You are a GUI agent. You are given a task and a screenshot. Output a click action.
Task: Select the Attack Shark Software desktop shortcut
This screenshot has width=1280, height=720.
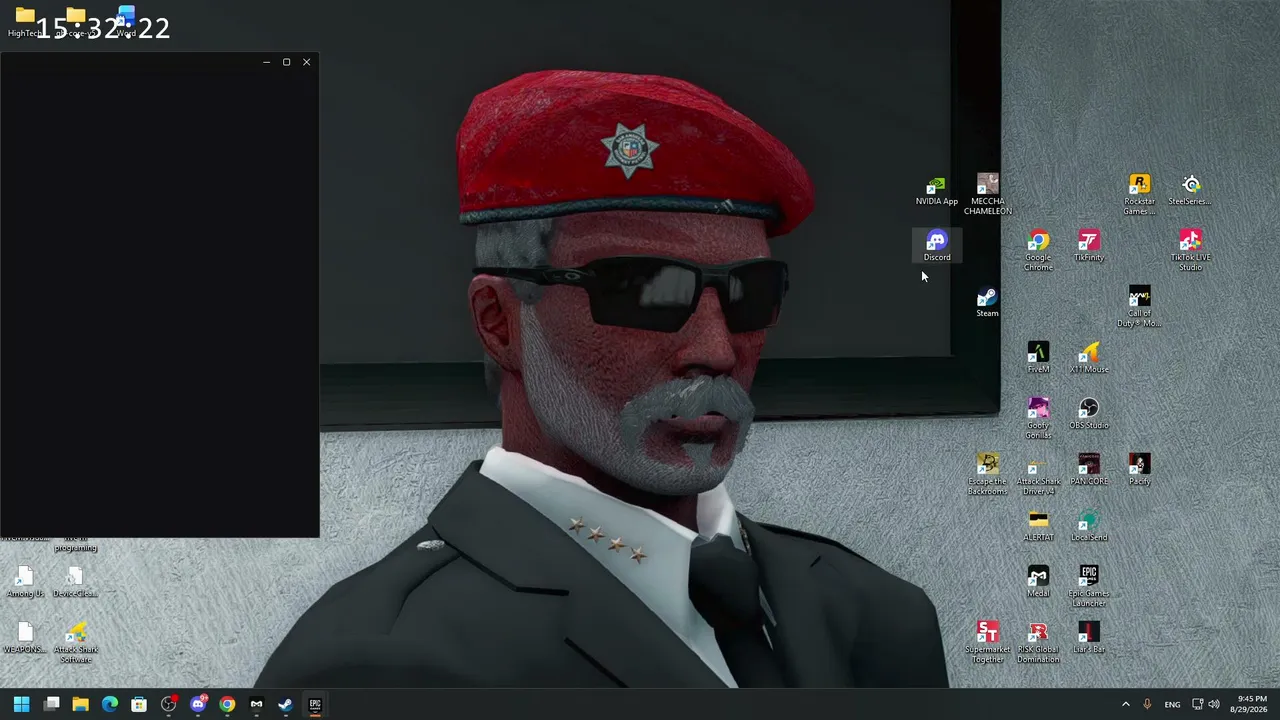pos(75,643)
